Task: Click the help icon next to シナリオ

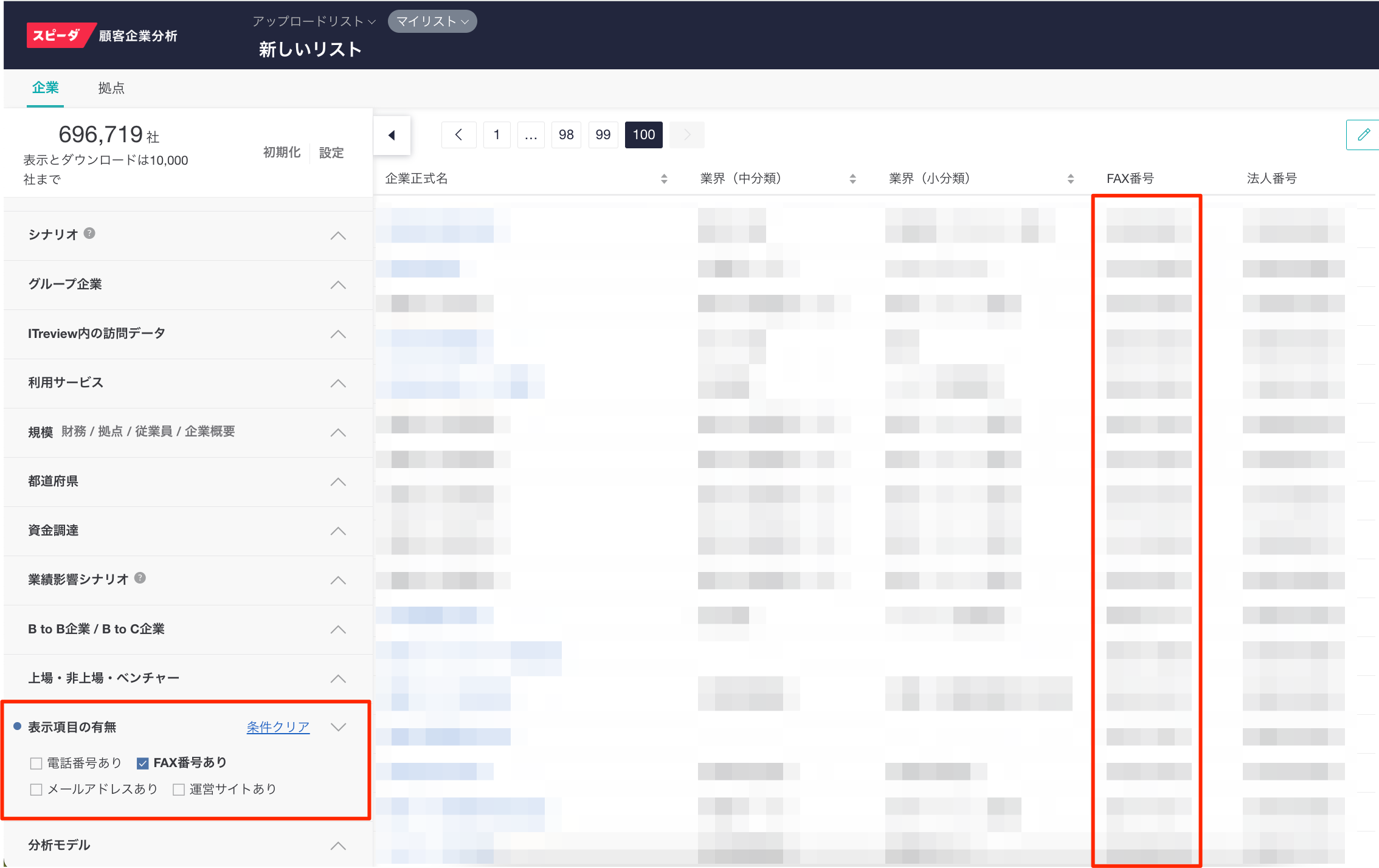Action: click(x=89, y=233)
